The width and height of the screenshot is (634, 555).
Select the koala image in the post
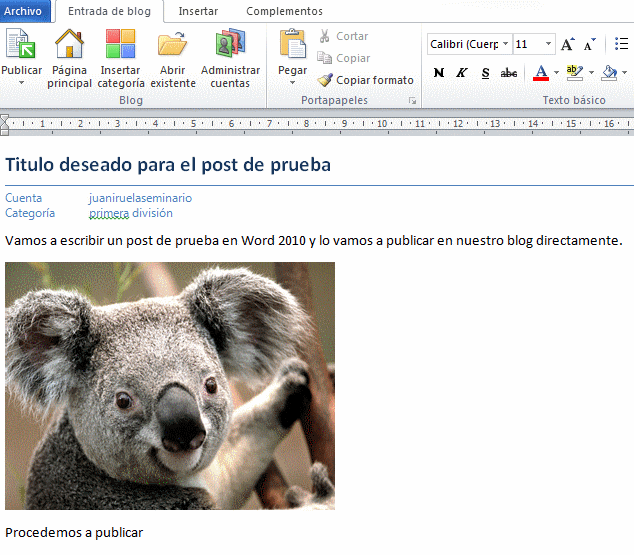pos(170,386)
